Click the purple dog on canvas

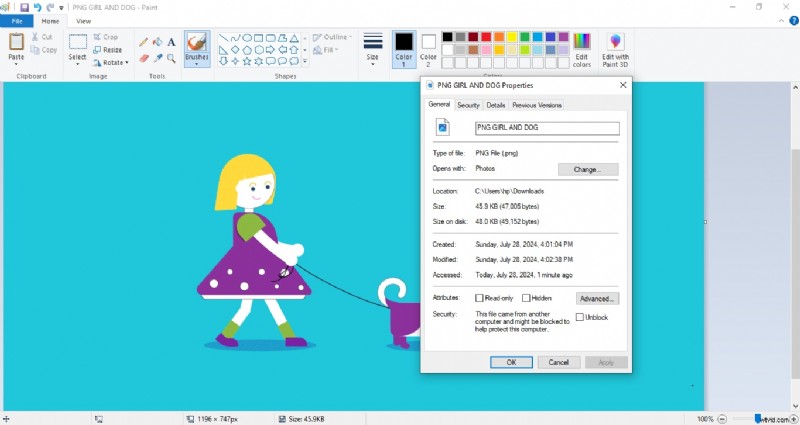click(x=400, y=314)
